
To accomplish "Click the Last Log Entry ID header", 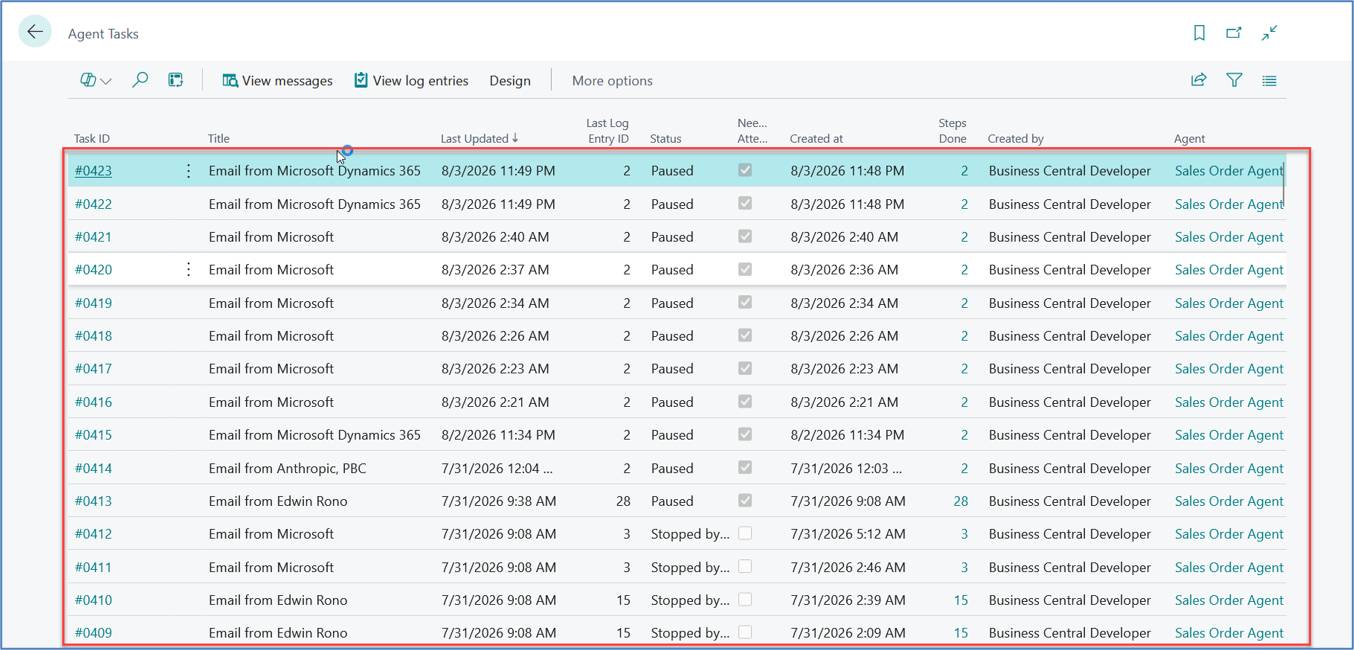I will tap(607, 131).
